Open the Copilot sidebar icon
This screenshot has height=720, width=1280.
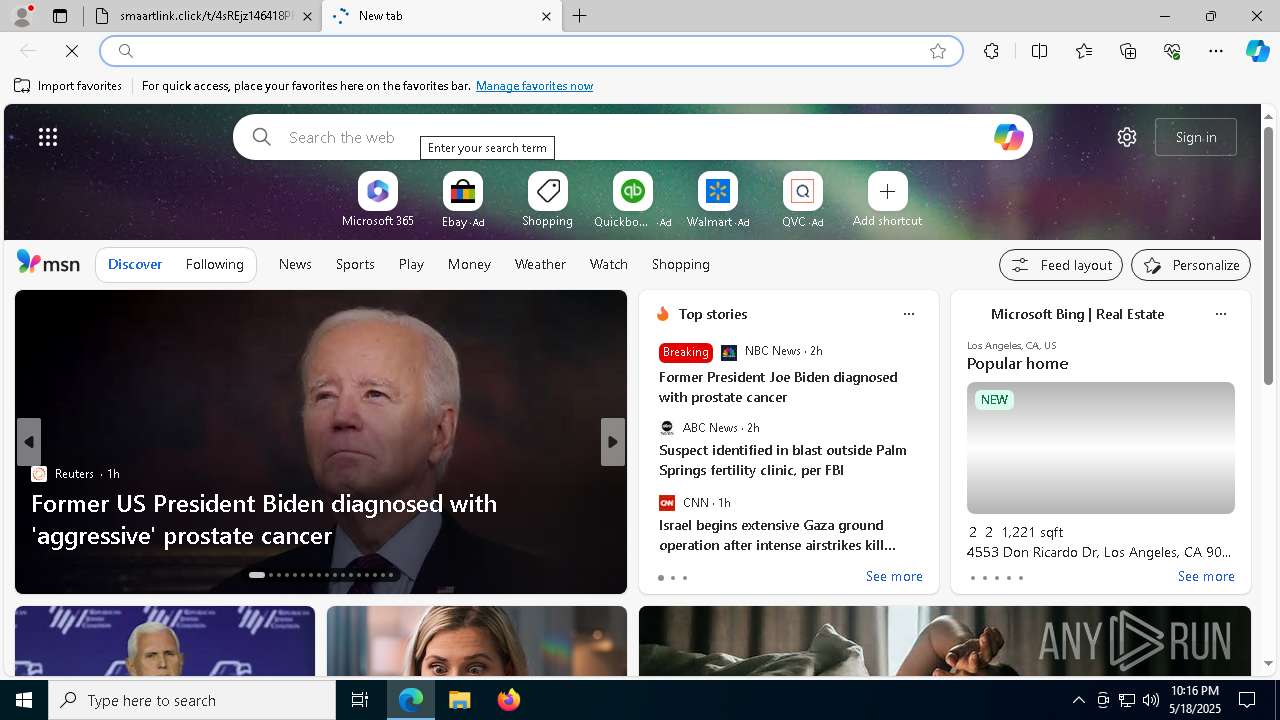(1257, 51)
